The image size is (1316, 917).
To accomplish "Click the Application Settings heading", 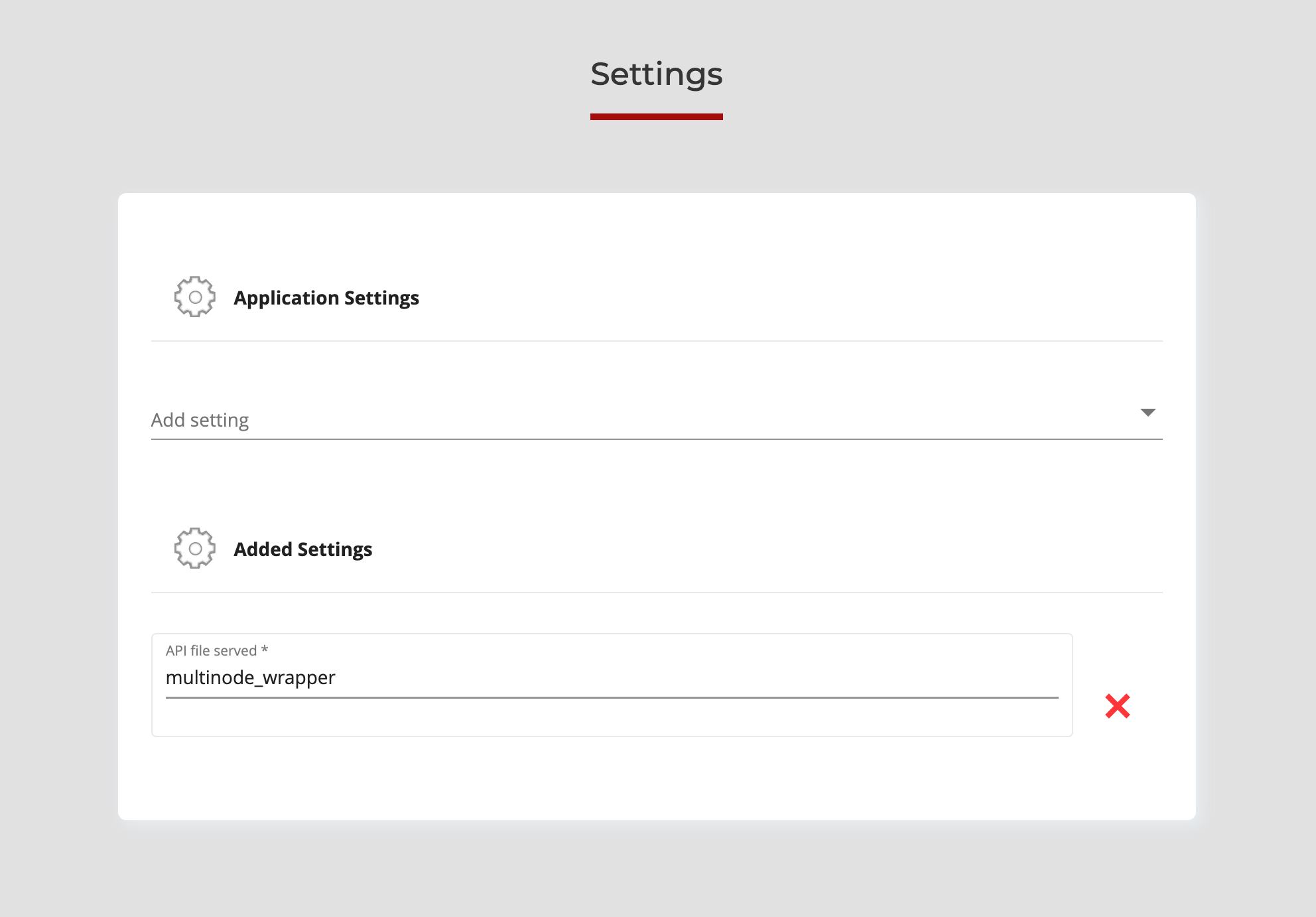I will [326, 298].
